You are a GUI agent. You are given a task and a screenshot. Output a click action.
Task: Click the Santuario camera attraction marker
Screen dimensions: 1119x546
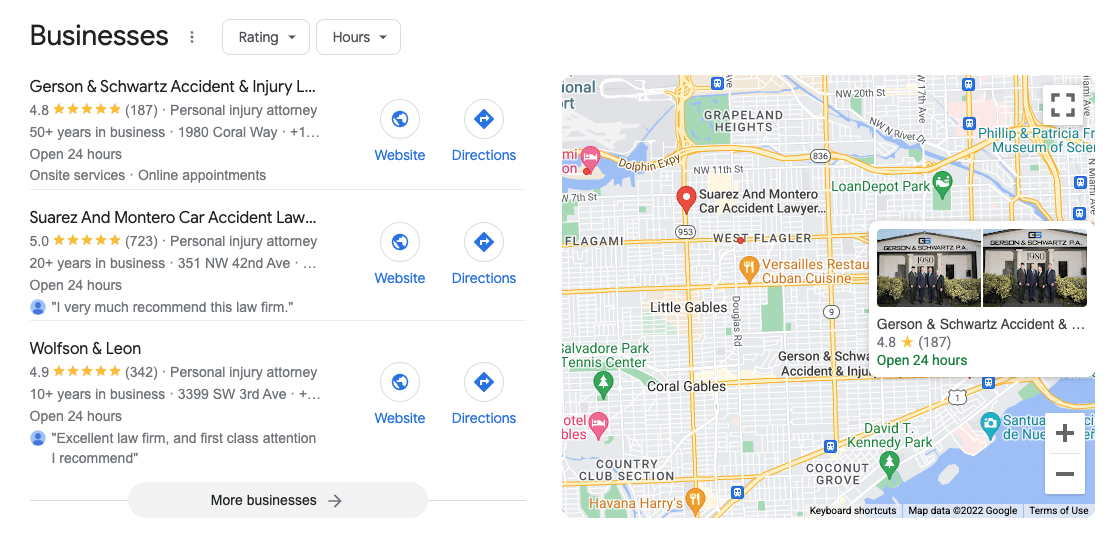(990, 424)
